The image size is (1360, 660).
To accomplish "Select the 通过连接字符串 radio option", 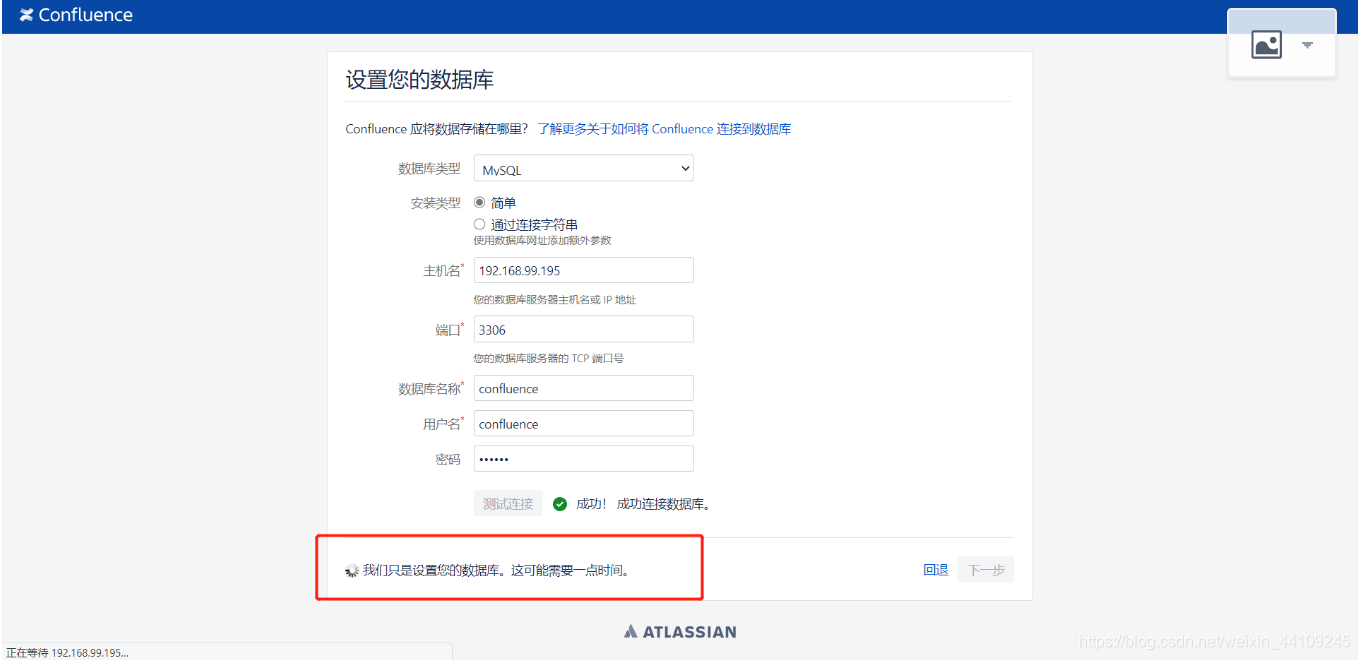I will (480, 224).
